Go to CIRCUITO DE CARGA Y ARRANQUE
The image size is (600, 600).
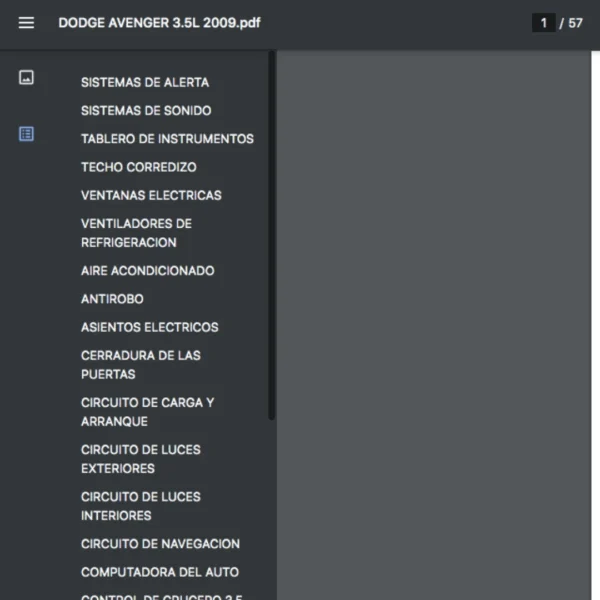(x=147, y=412)
